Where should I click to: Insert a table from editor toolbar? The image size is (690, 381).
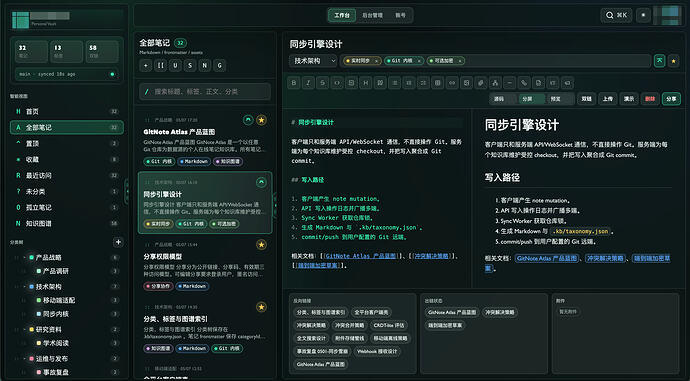click(x=437, y=83)
